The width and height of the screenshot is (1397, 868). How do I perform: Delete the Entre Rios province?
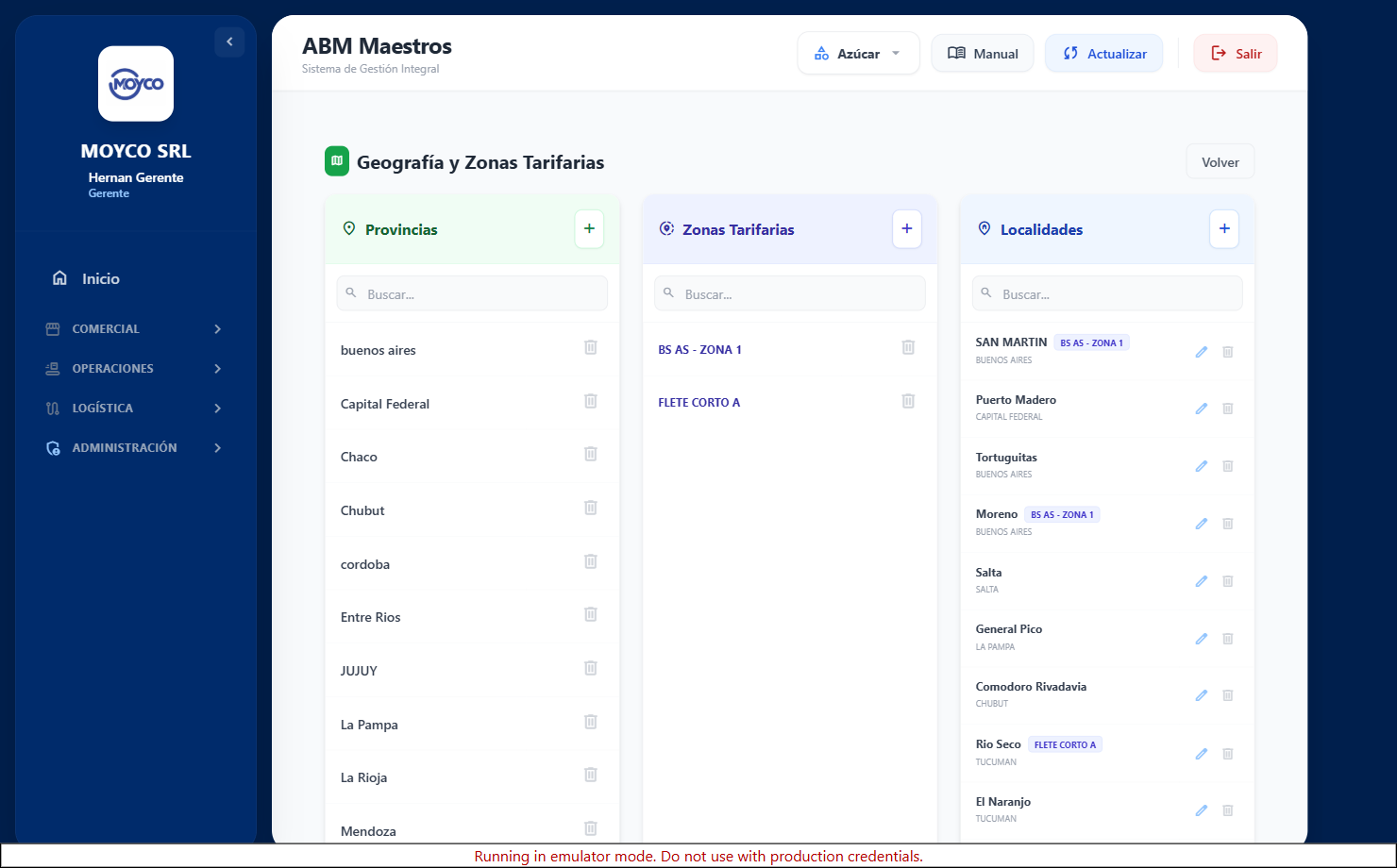(x=591, y=614)
